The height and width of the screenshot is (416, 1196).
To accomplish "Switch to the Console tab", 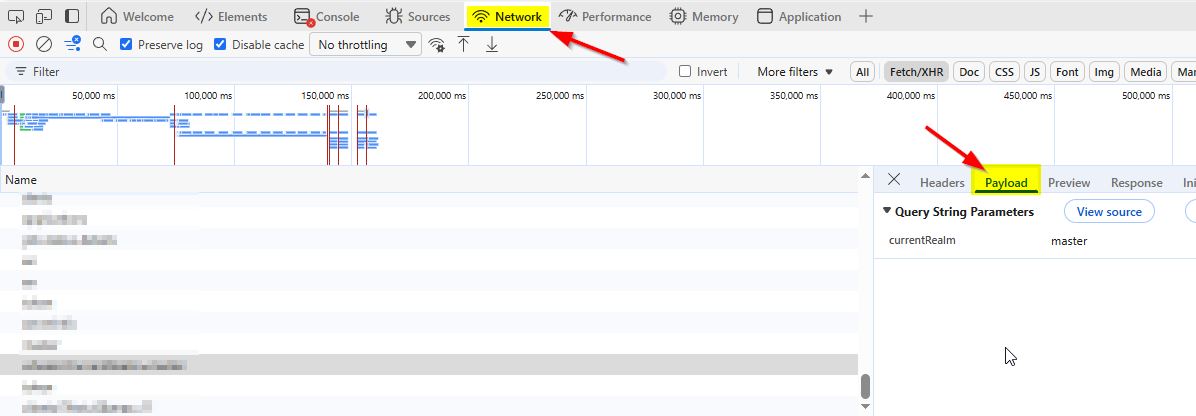I will pyautogui.click(x=327, y=16).
